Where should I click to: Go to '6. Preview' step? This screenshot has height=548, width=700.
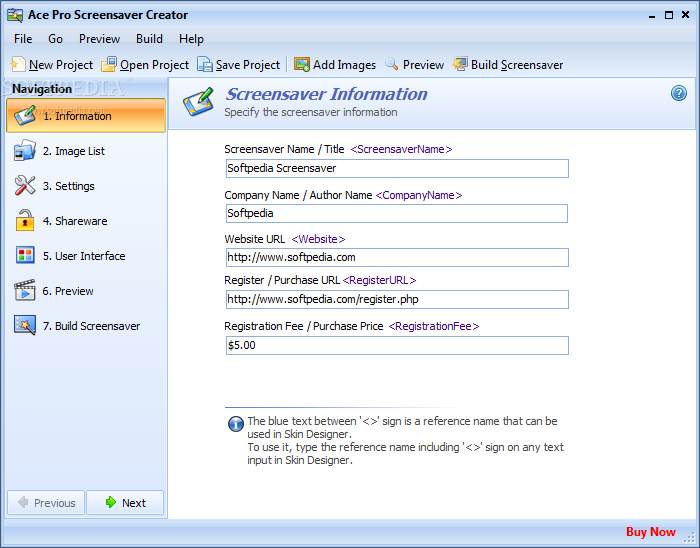click(86, 291)
